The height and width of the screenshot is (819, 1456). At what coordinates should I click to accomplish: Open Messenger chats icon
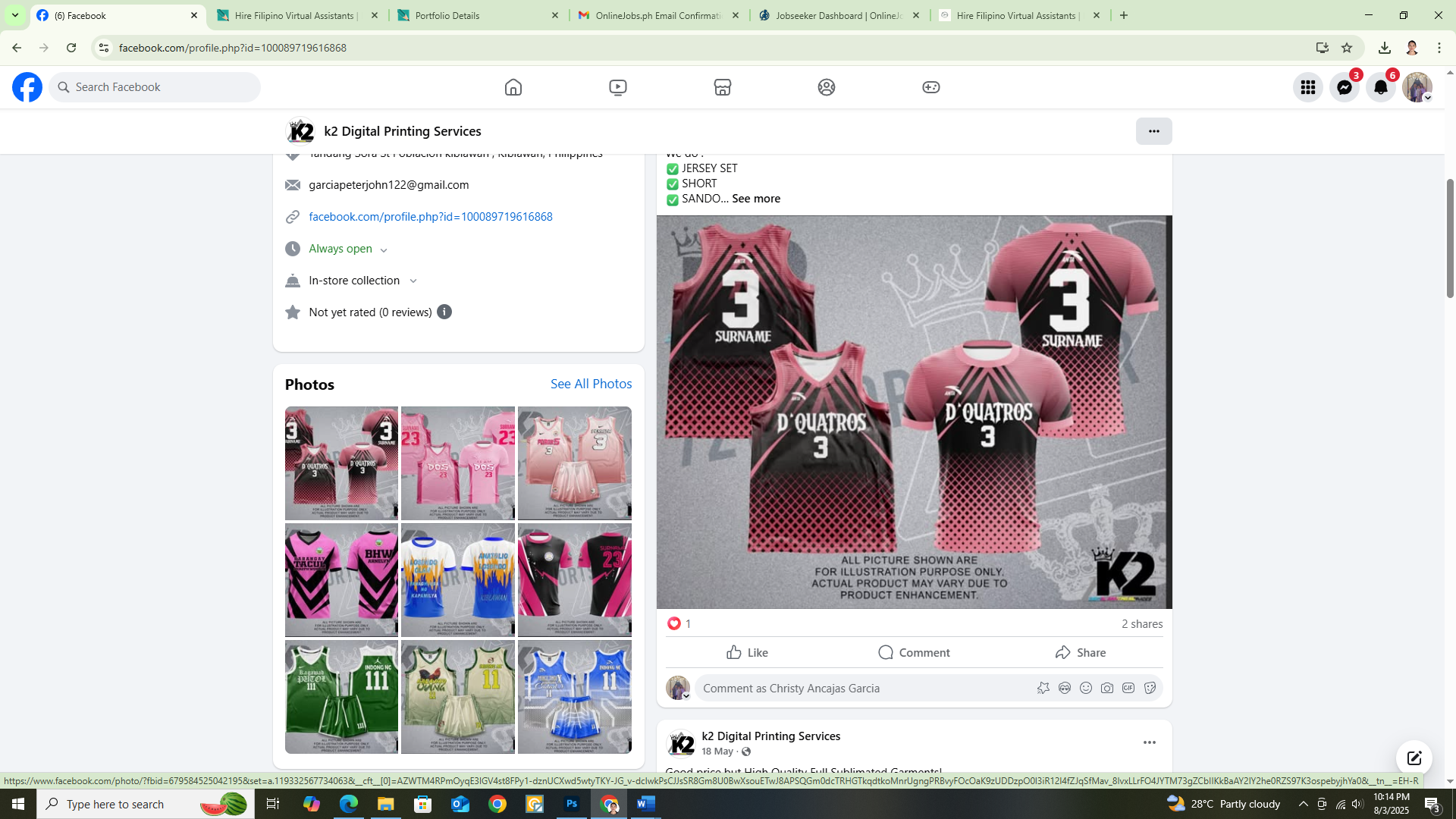(1345, 87)
